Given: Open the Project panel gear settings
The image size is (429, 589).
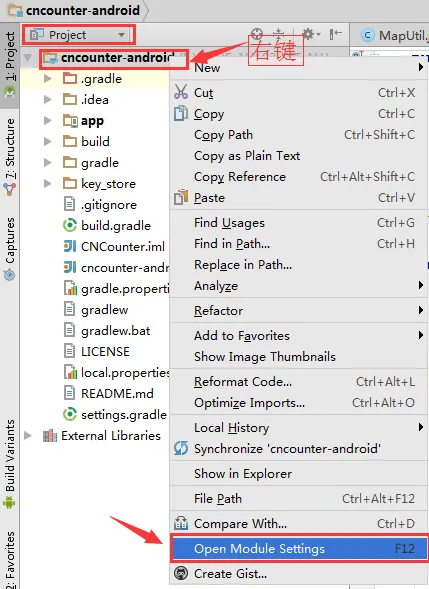Looking at the screenshot, I should 311,35.
